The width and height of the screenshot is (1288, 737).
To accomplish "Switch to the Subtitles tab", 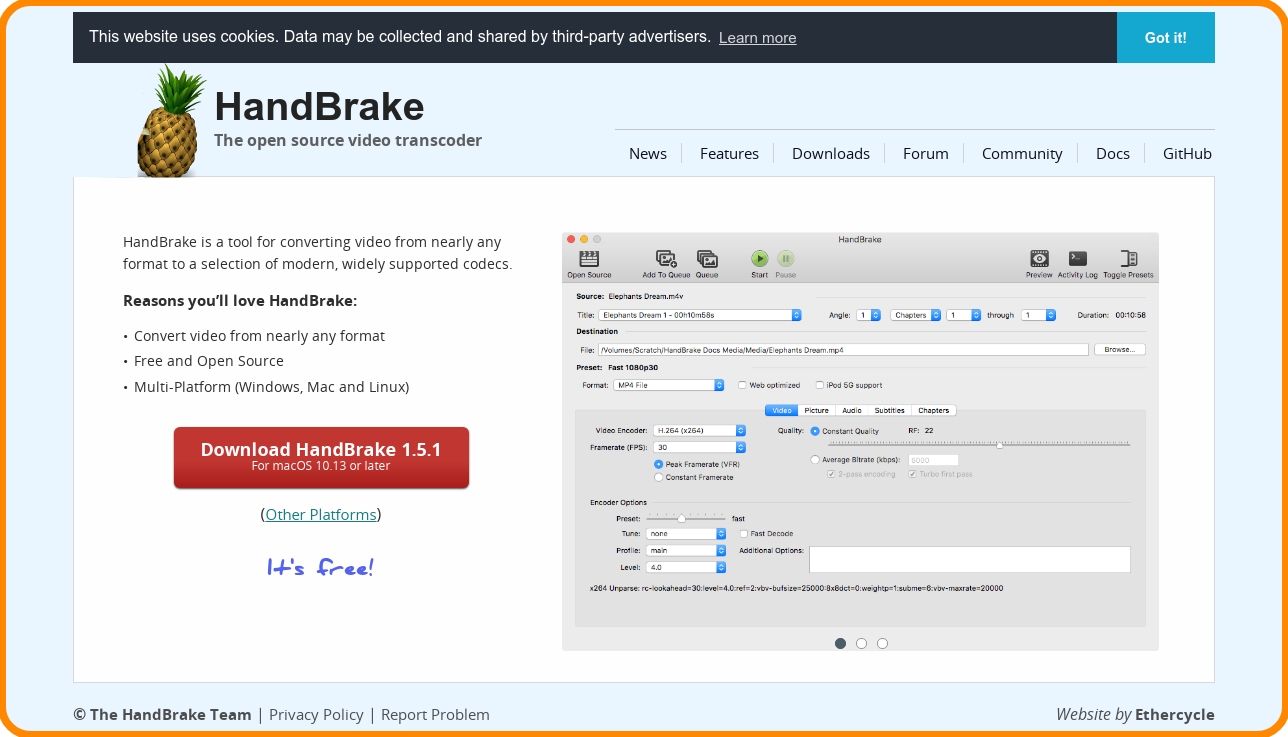I will tap(889, 410).
